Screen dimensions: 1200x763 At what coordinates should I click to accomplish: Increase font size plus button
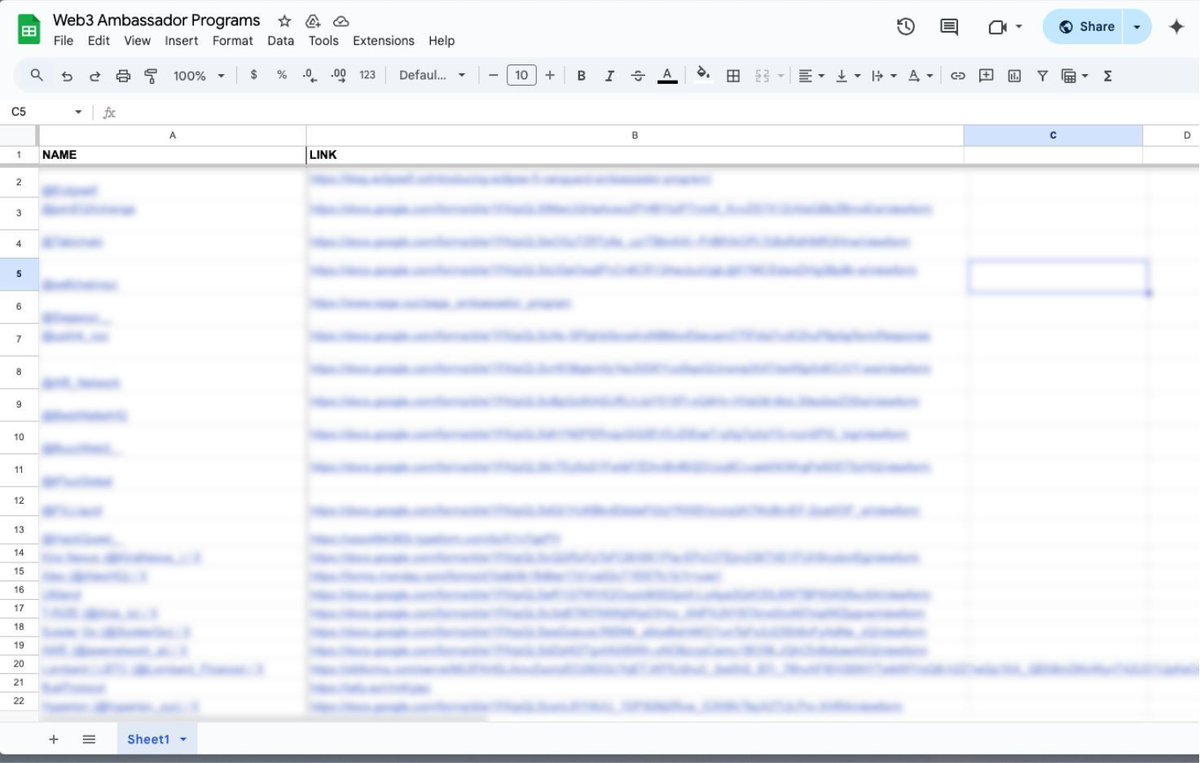coord(550,75)
